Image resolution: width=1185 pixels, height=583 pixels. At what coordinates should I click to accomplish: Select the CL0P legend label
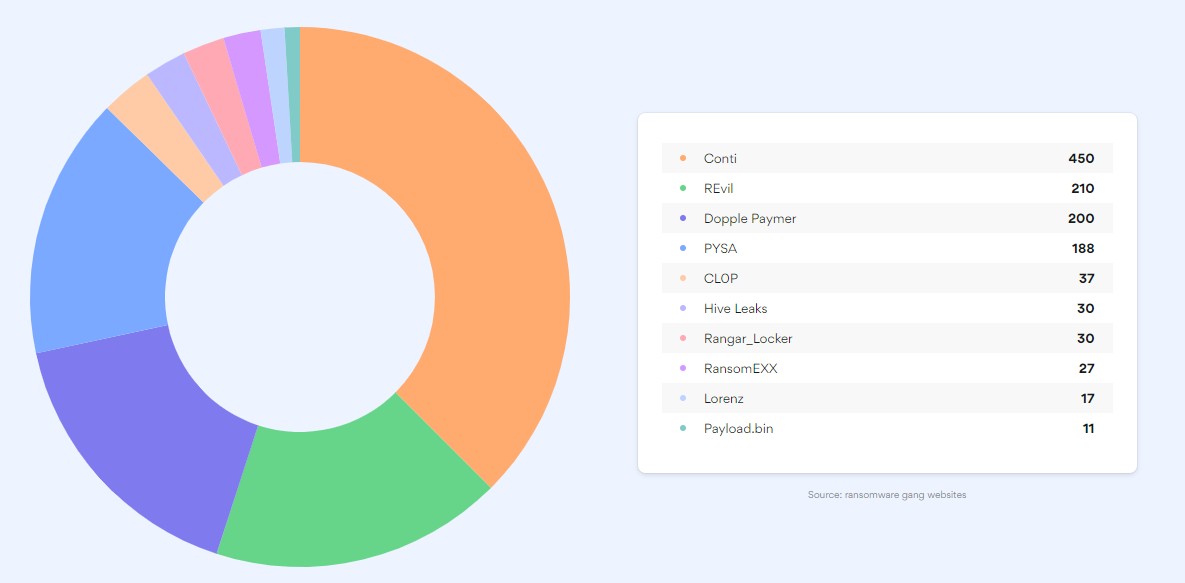[x=721, y=278]
